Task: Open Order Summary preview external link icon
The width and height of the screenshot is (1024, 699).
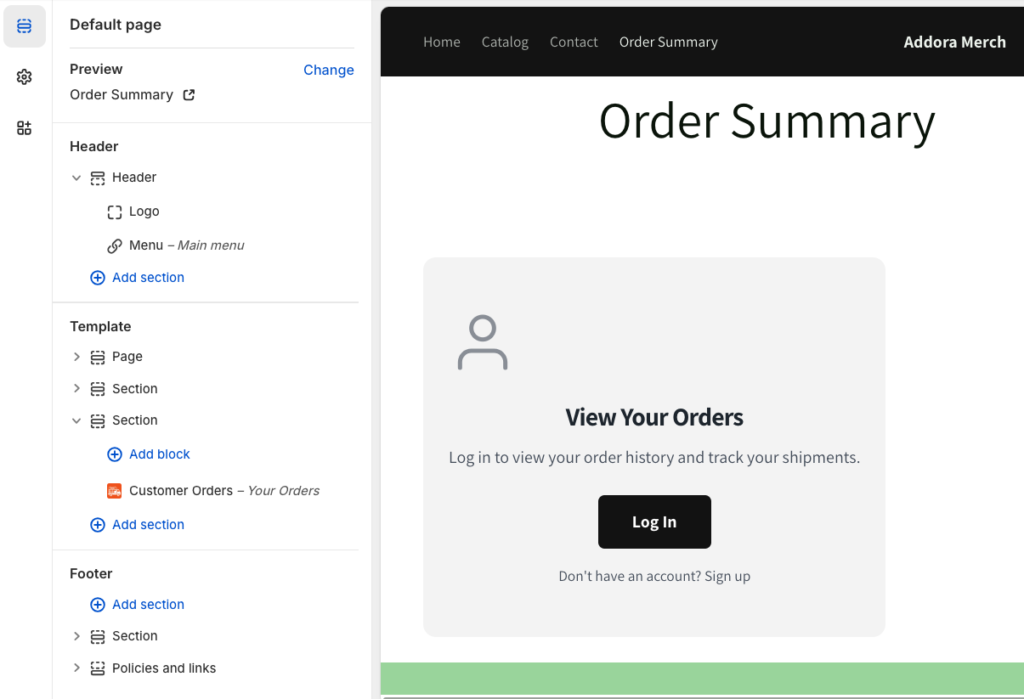Action: pos(188,95)
